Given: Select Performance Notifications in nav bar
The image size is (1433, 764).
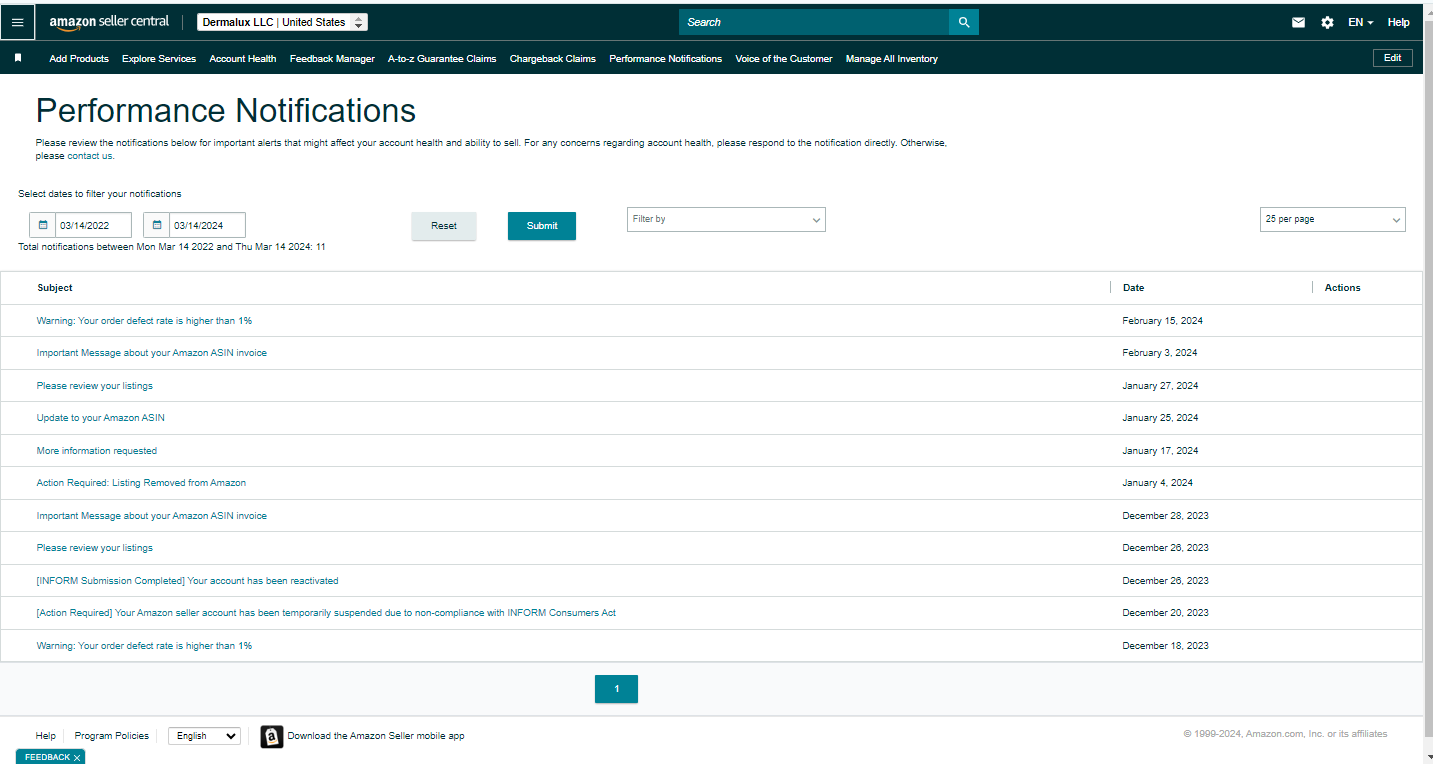Looking at the screenshot, I should [665, 59].
